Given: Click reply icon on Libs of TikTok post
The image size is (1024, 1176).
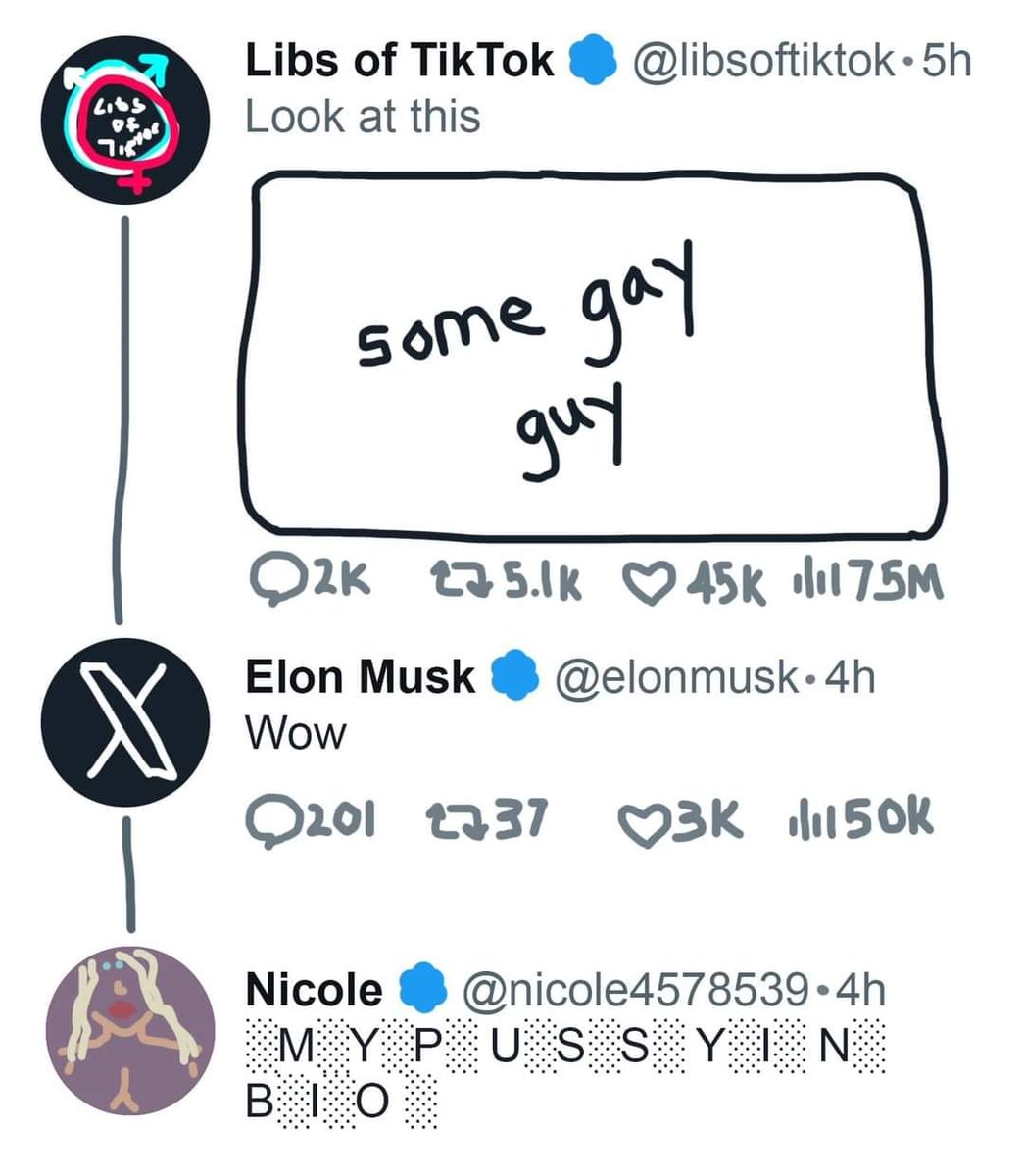Looking at the screenshot, I should pyautogui.click(x=268, y=585).
